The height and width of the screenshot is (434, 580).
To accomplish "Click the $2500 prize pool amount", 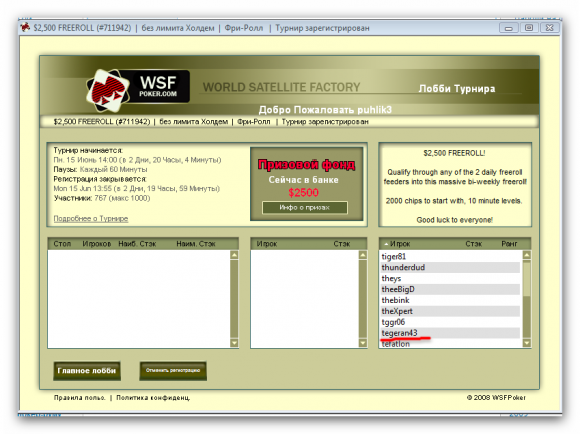I will tap(303, 193).
